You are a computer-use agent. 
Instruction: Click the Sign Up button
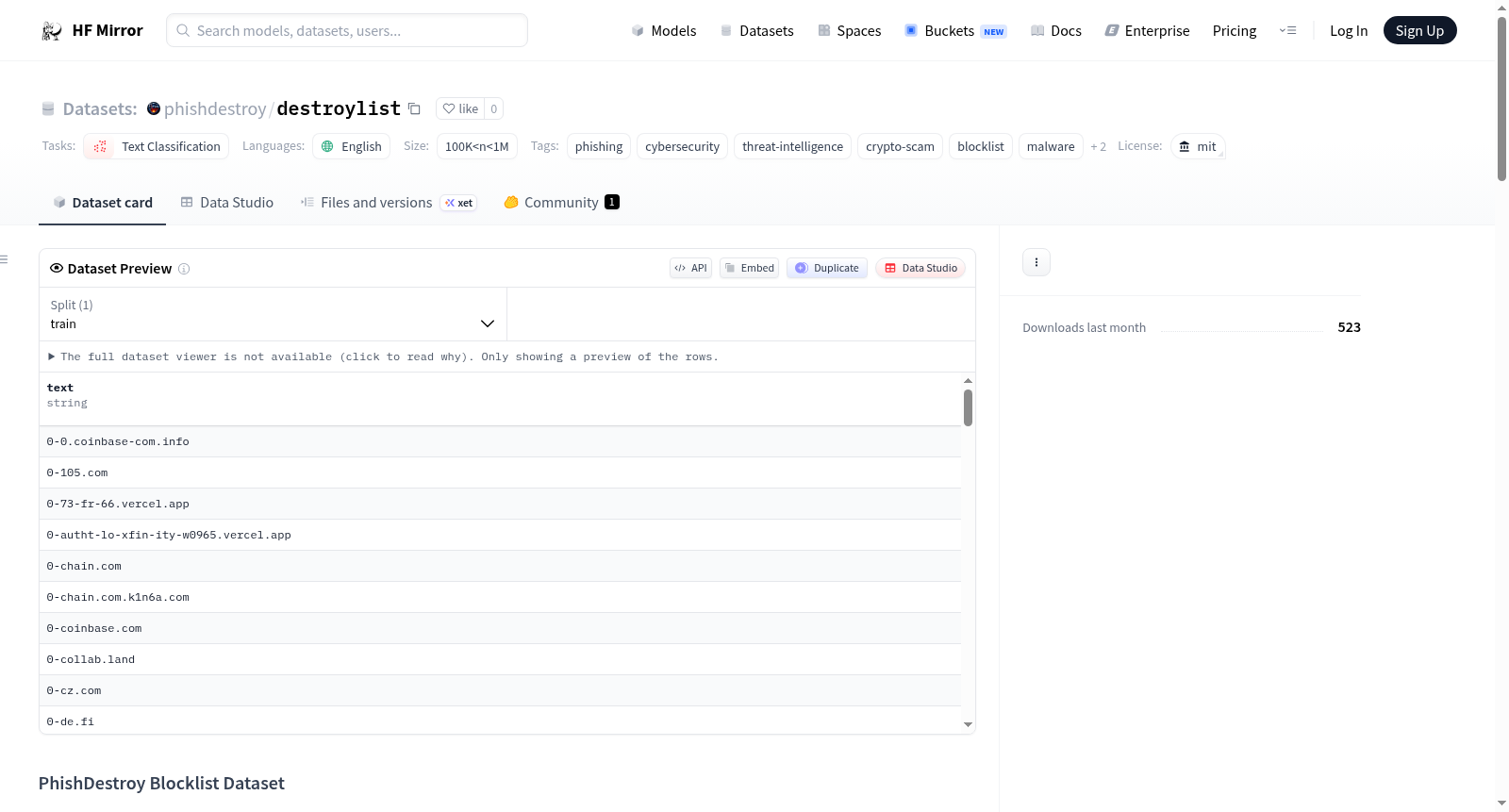point(1419,30)
